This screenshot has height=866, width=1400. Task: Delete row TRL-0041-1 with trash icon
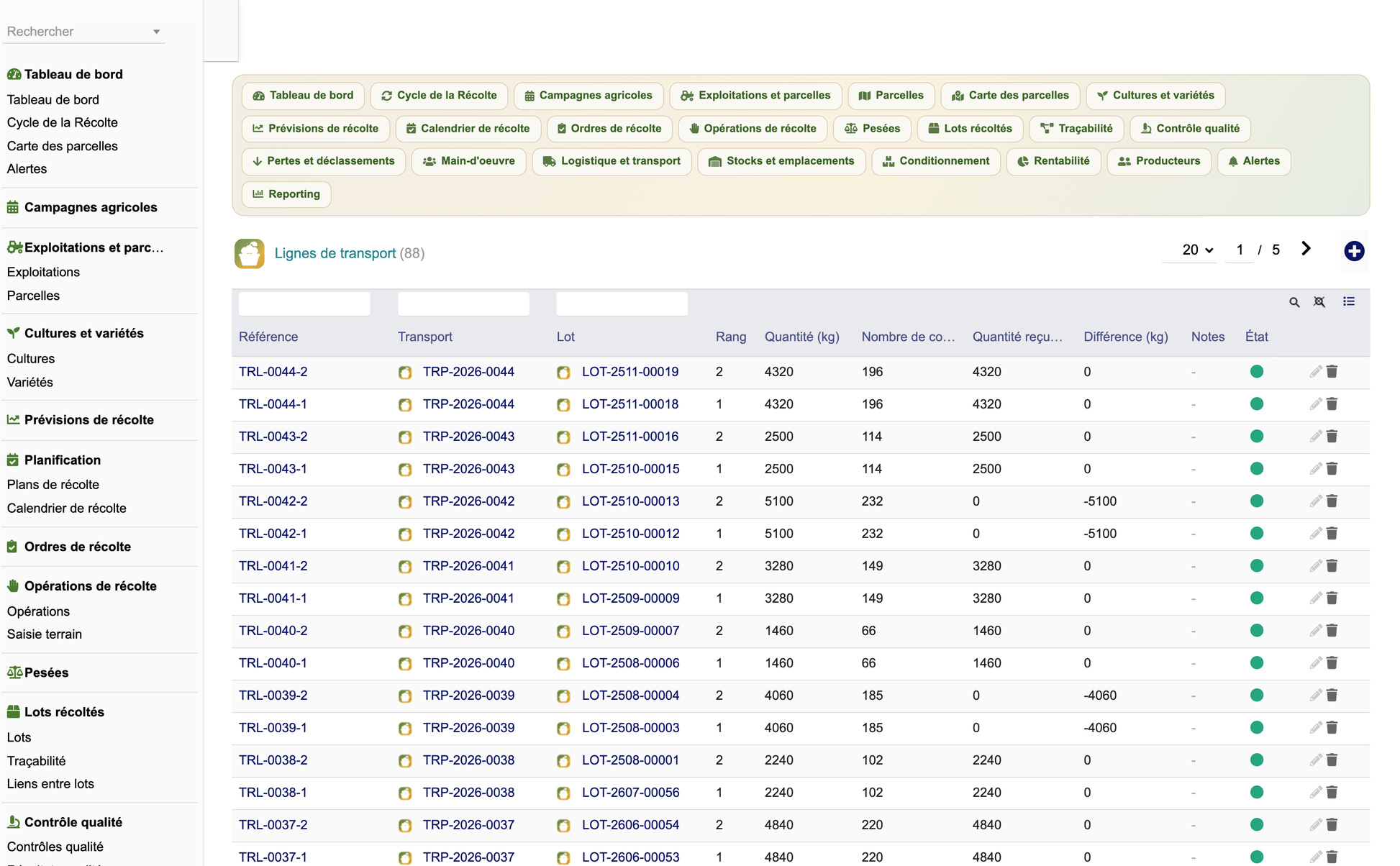pyautogui.click(x=1332, y=598)
